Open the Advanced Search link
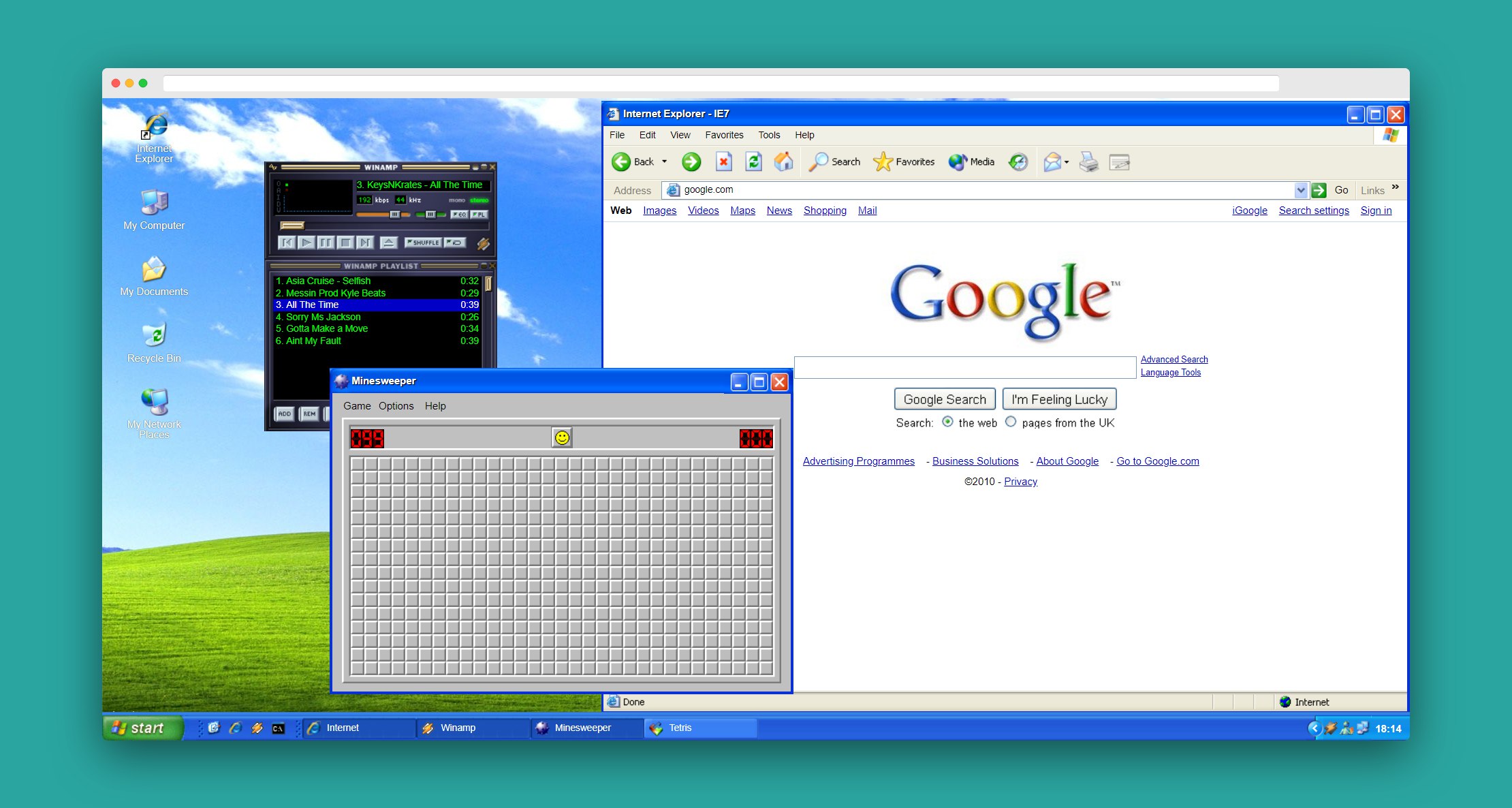The width and height of the screenshot is (1512, 808). pyautogui.click(x=1174, y=359)
